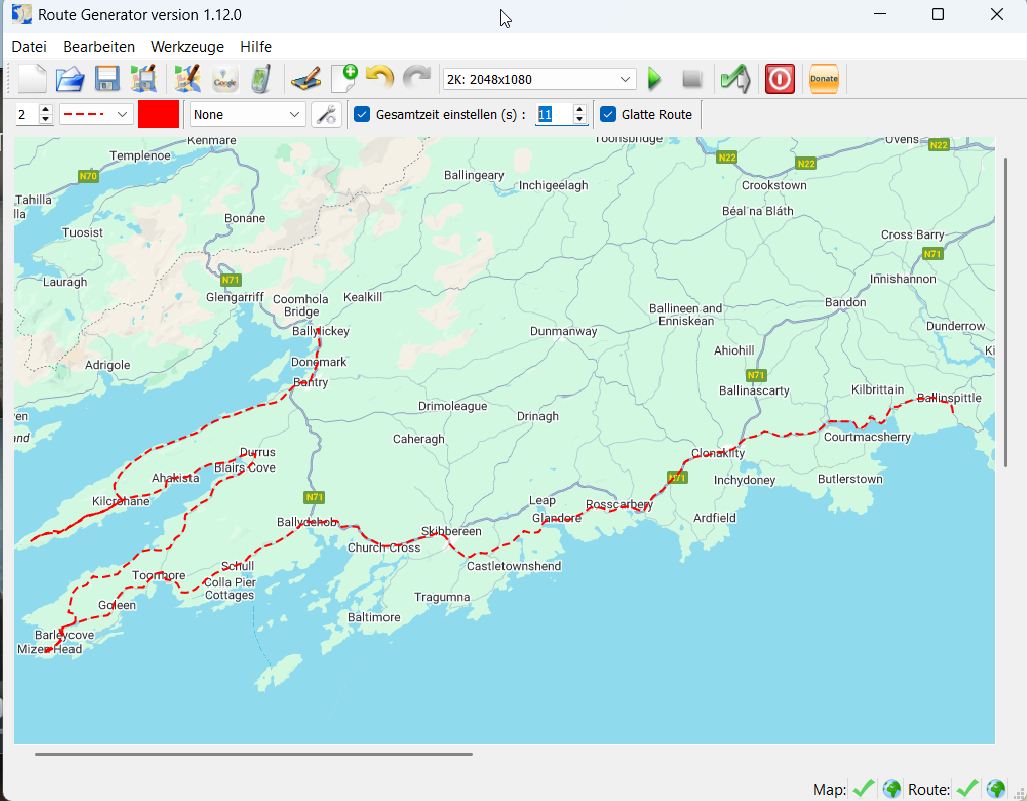Undo last action with yellow arrow

point(380,79)
